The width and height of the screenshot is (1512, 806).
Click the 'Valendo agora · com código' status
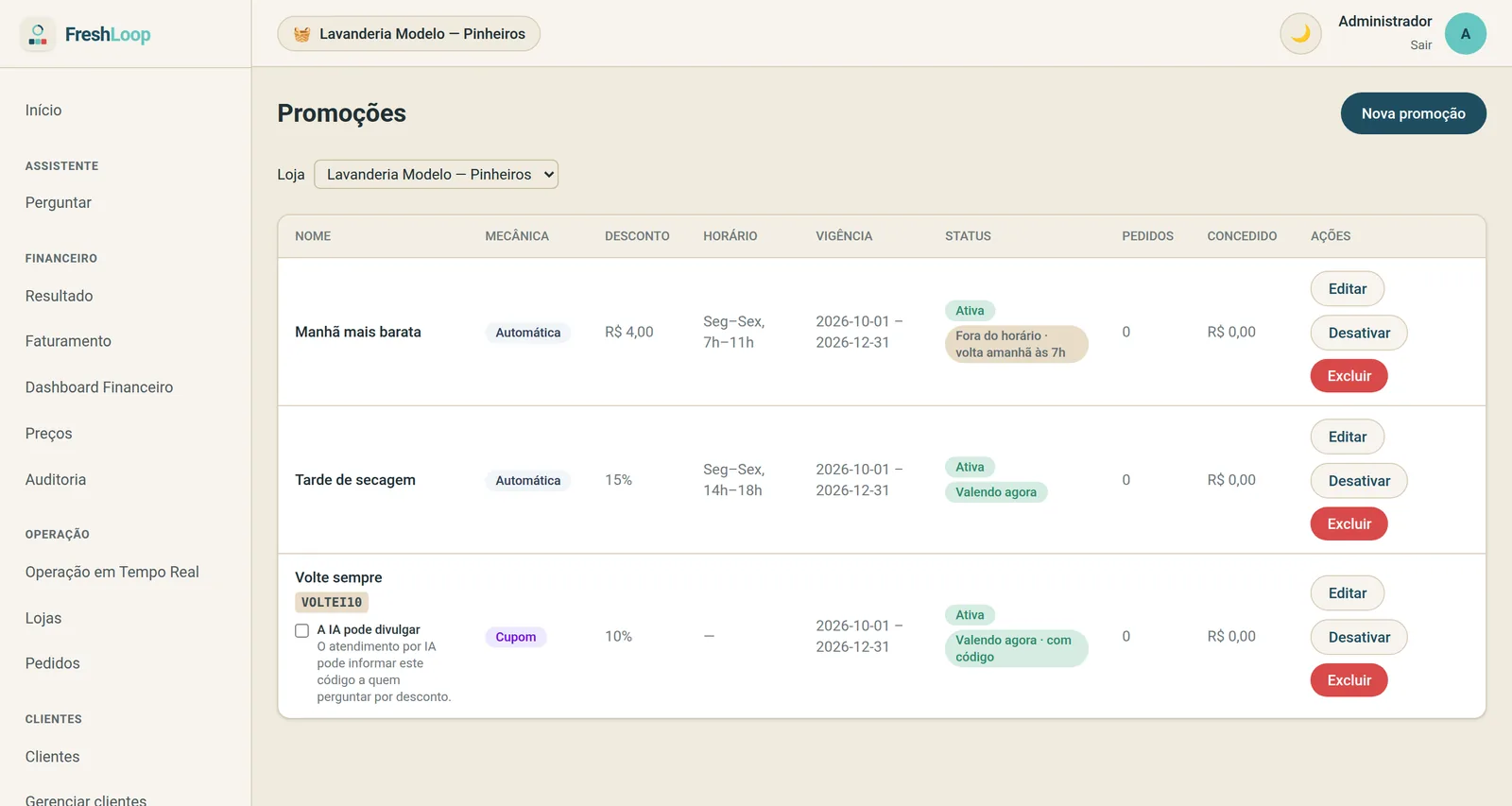1016,648
